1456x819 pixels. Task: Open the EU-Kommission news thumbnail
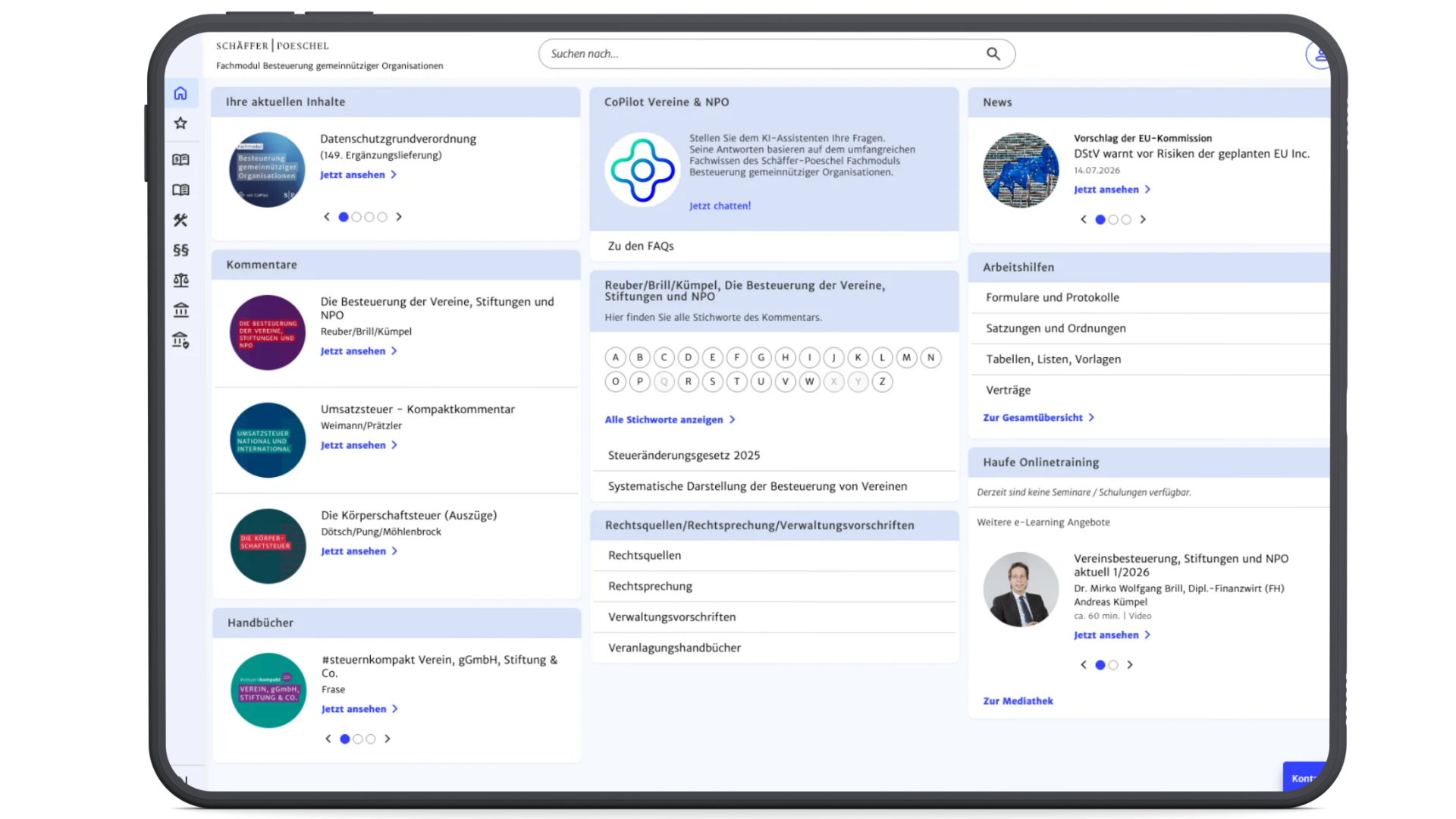[1021, 170]
